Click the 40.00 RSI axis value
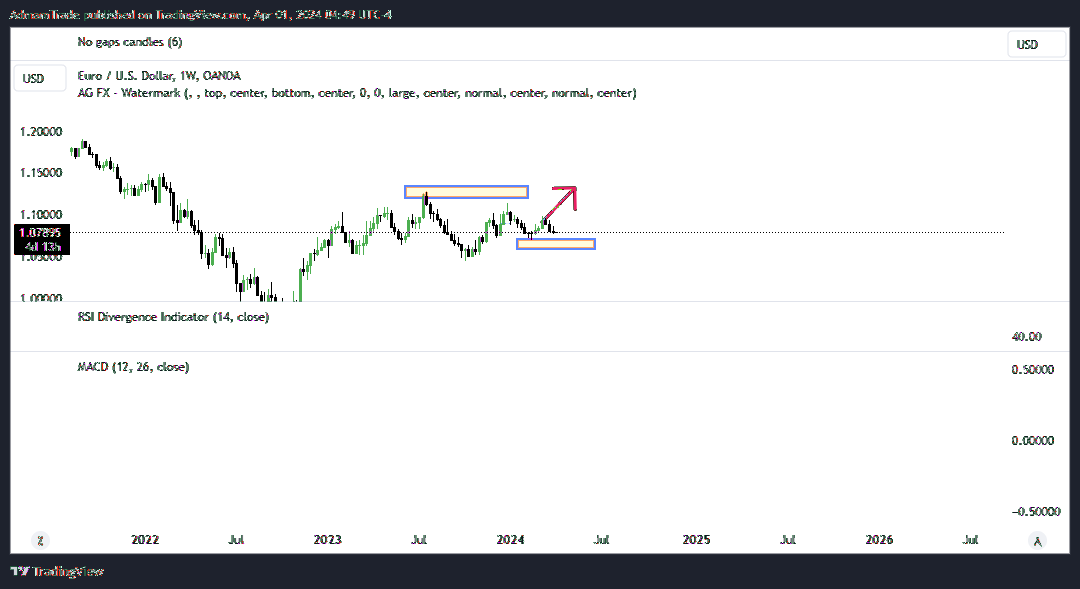1080x589 pixels. (1026, 337)
